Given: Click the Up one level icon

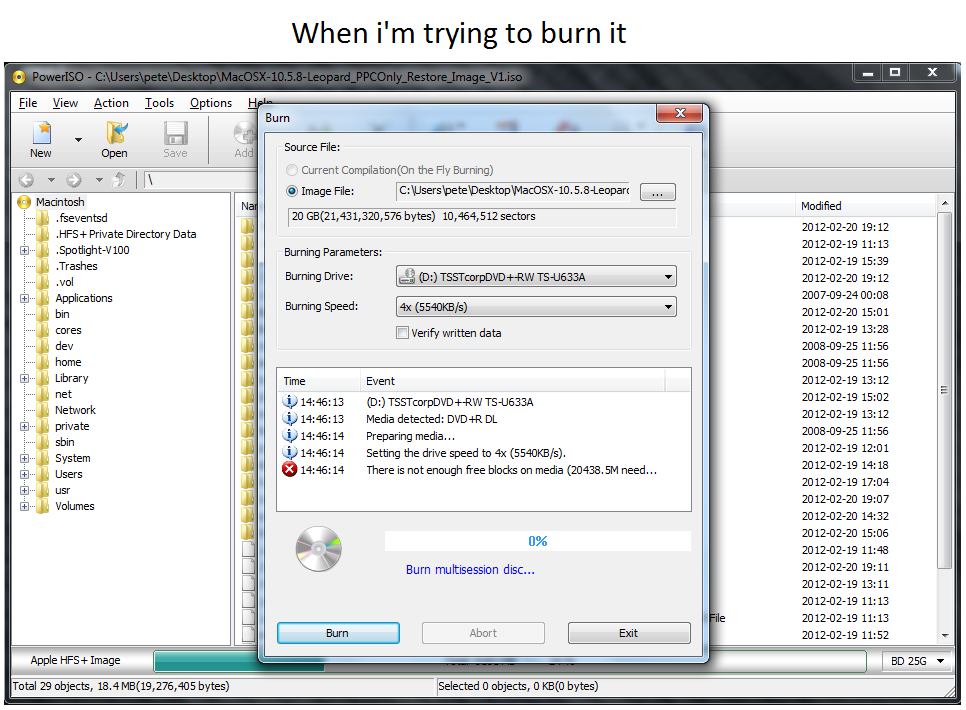Looking at the screenshot, I should 119,179.
